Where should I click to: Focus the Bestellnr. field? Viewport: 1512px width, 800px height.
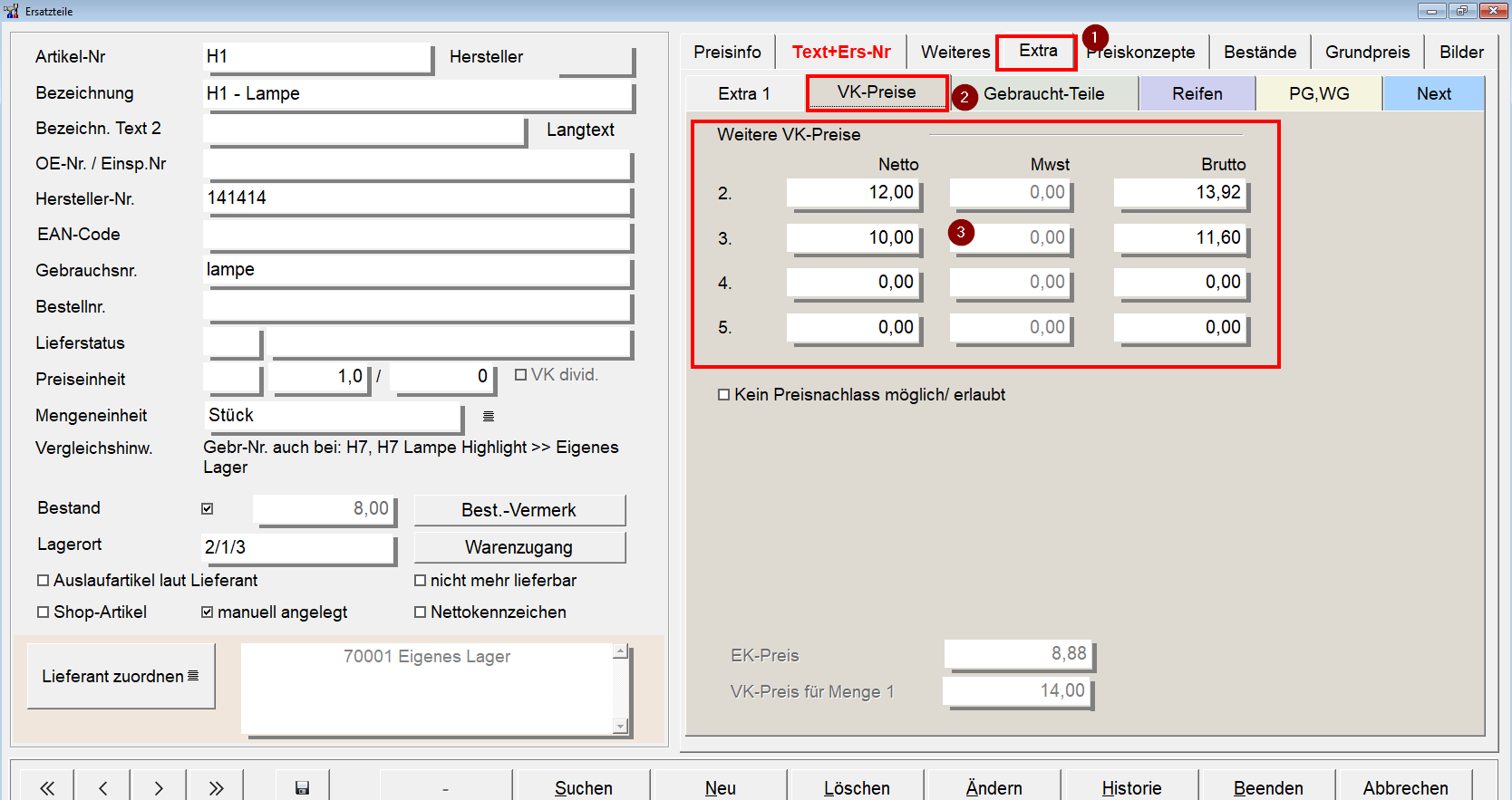(418, 306)
